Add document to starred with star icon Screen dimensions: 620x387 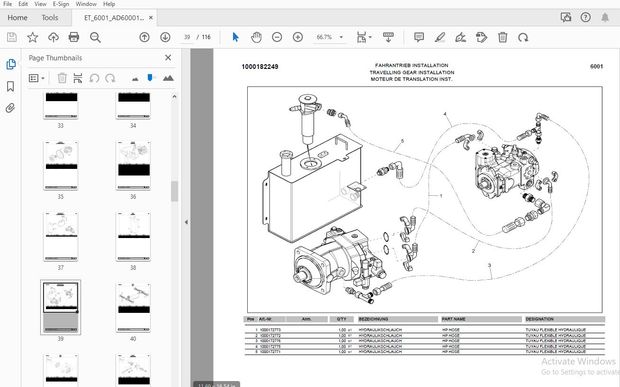click(32, 37)
